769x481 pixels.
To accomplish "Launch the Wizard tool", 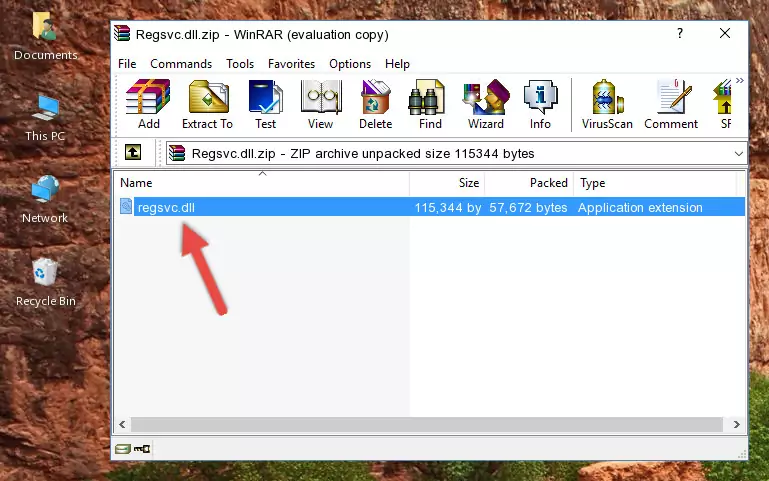I will [486, 104].
